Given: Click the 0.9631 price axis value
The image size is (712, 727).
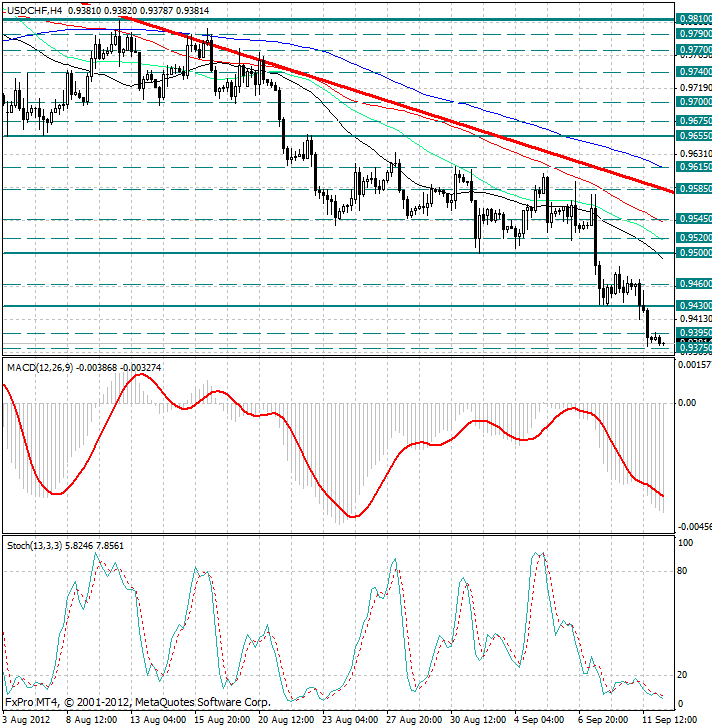Looking at the screenshot, I should tap(695, 153).
